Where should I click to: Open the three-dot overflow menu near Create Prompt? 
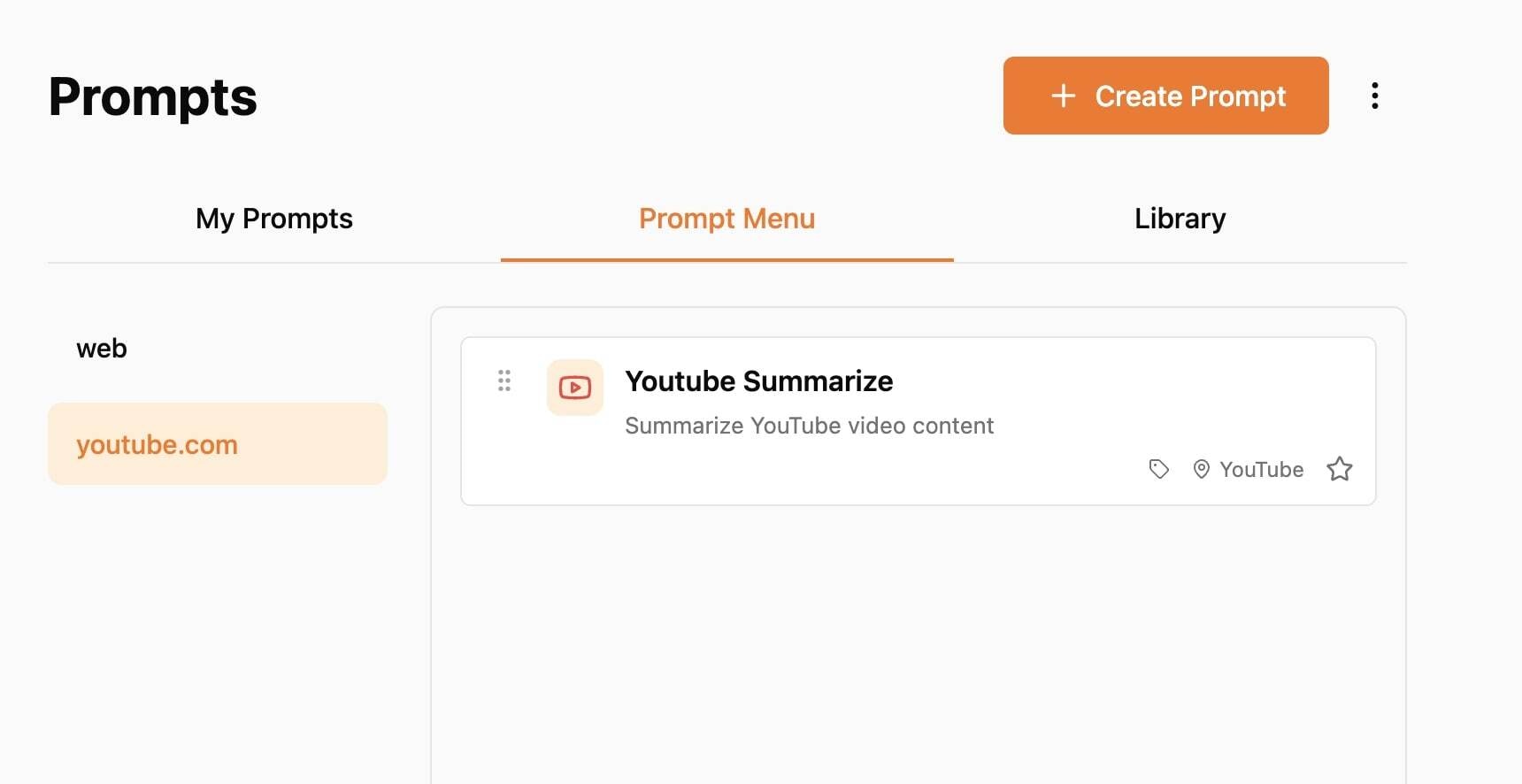click(1375, 96)
